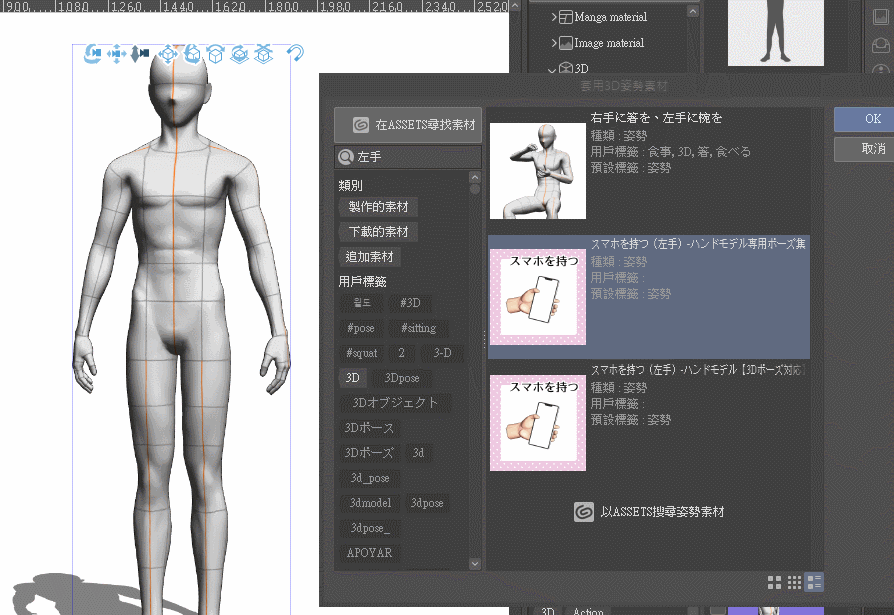Click the material tree scroll-up arrow
Screen dimensions: 894x615
click(x=693, y=11)
